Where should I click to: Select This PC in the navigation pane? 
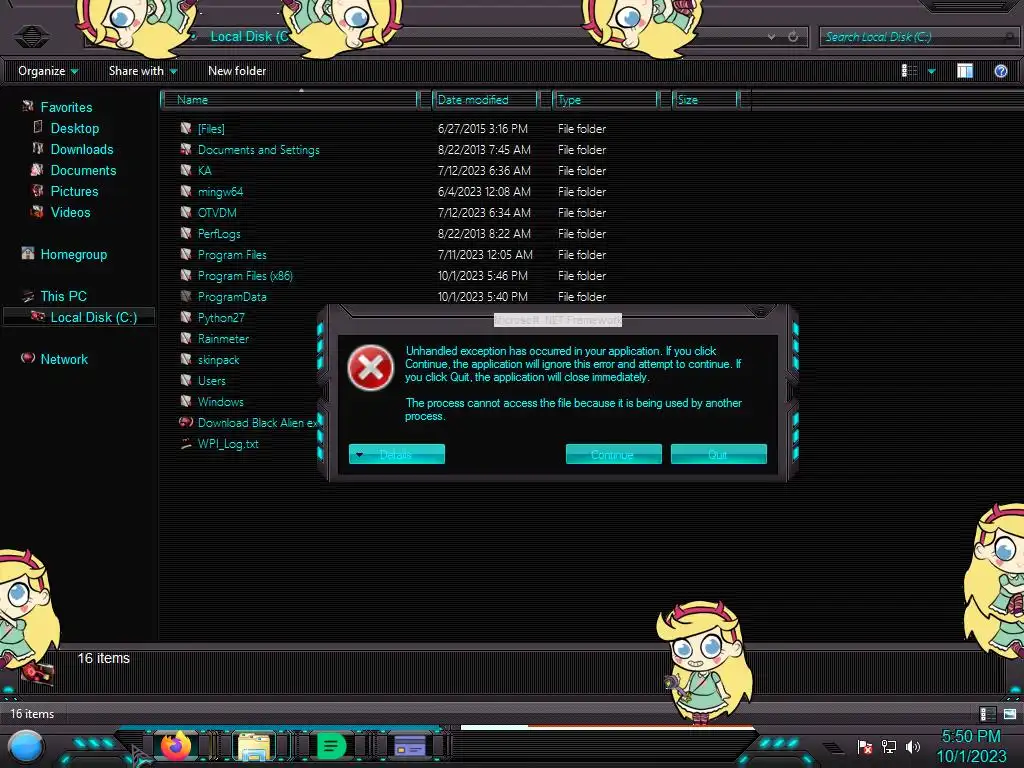(x=63, y=296)
